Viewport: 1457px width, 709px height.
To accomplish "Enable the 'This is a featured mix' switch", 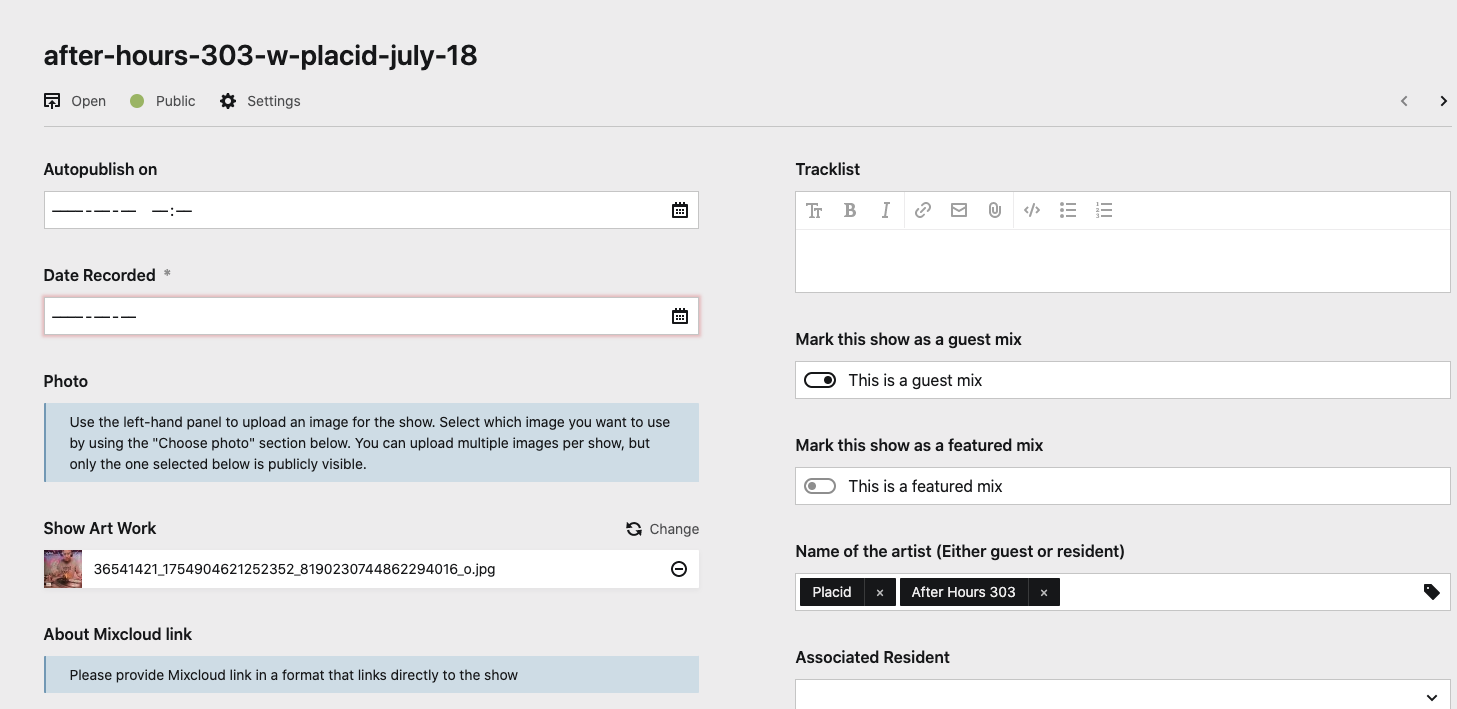I will pyautogui.click(x=820, y=486).
